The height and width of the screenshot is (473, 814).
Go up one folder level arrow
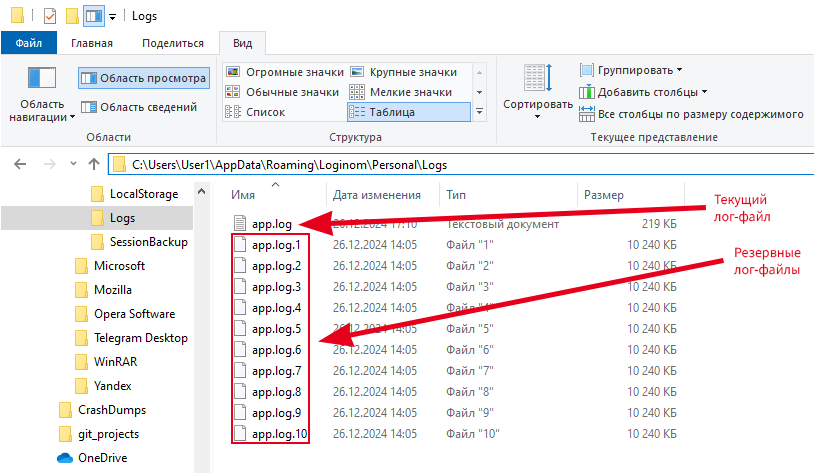tap(94, 165)
